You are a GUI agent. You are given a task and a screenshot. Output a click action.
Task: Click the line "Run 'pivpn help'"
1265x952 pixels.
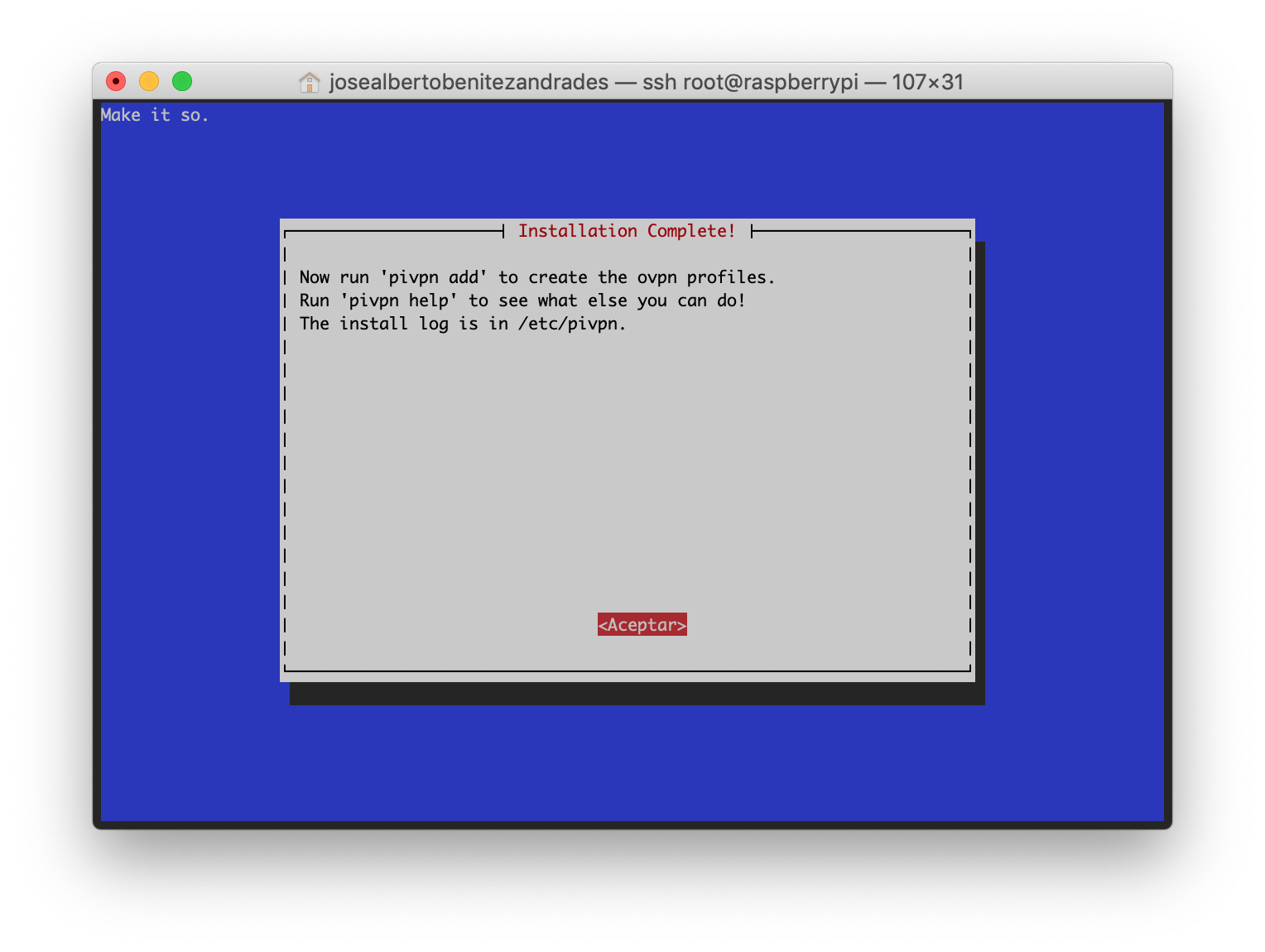(522, 301)
